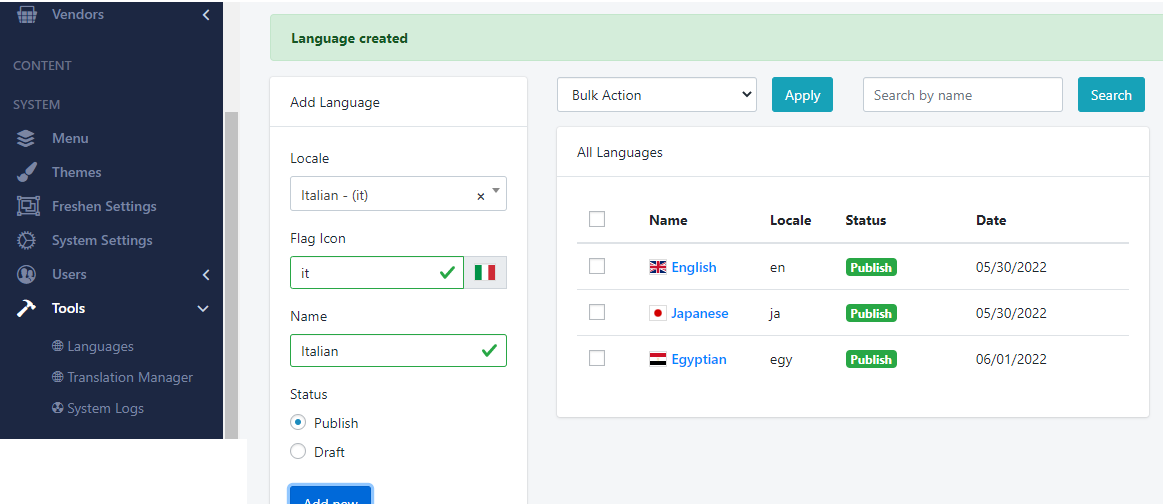
Task: Click the System Settings gear icon
Action: click(x=26, y=240)
